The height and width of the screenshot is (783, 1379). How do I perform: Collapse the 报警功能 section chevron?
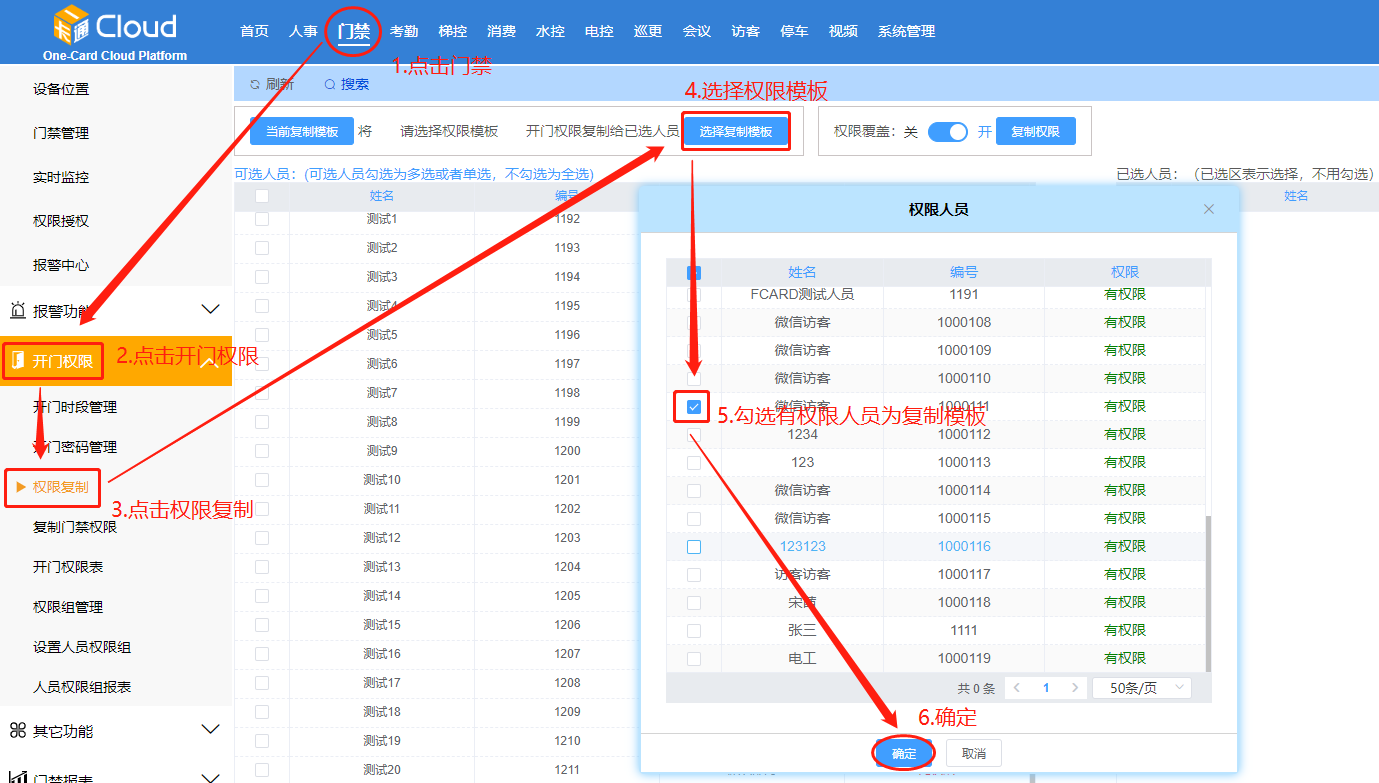tap(211, 309)
